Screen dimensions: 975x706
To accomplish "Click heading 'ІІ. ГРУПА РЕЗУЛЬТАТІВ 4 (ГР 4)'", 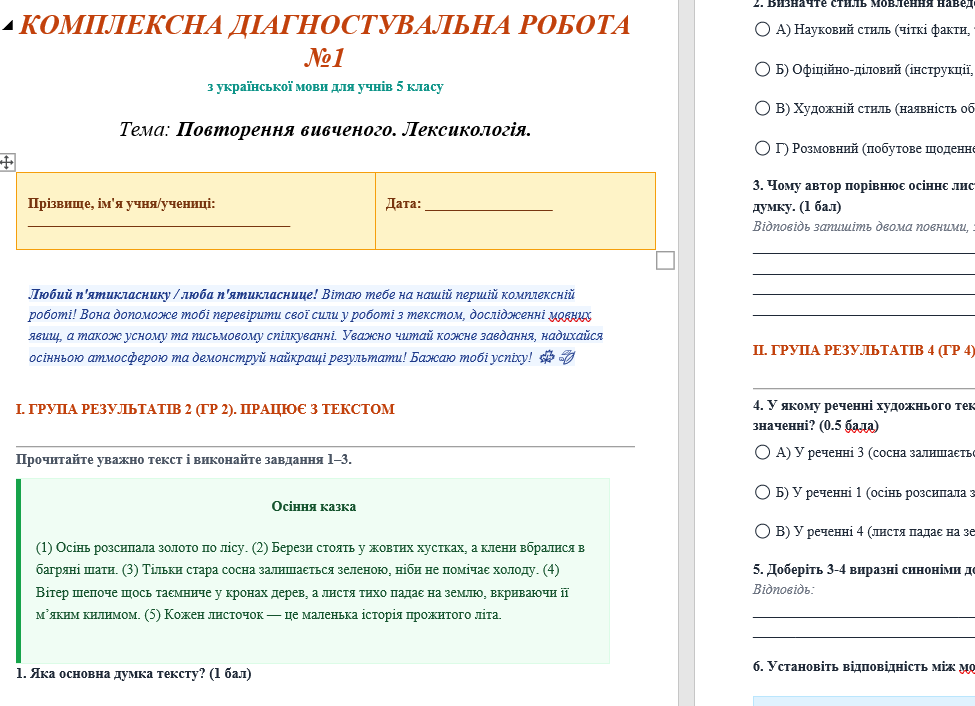I will (x=864, y=350).
